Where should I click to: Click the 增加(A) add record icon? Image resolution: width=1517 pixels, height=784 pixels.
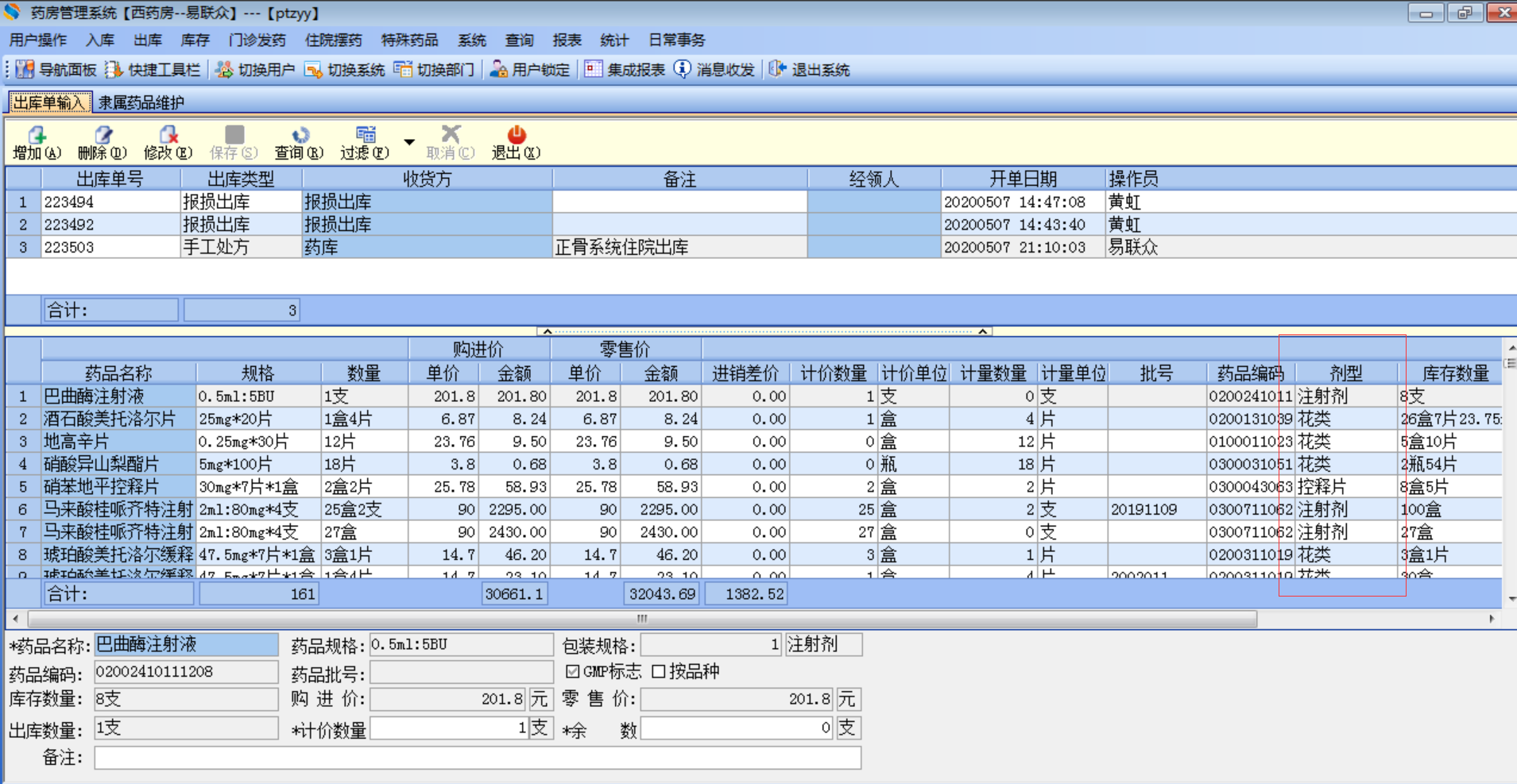click(x=37, y=134)
